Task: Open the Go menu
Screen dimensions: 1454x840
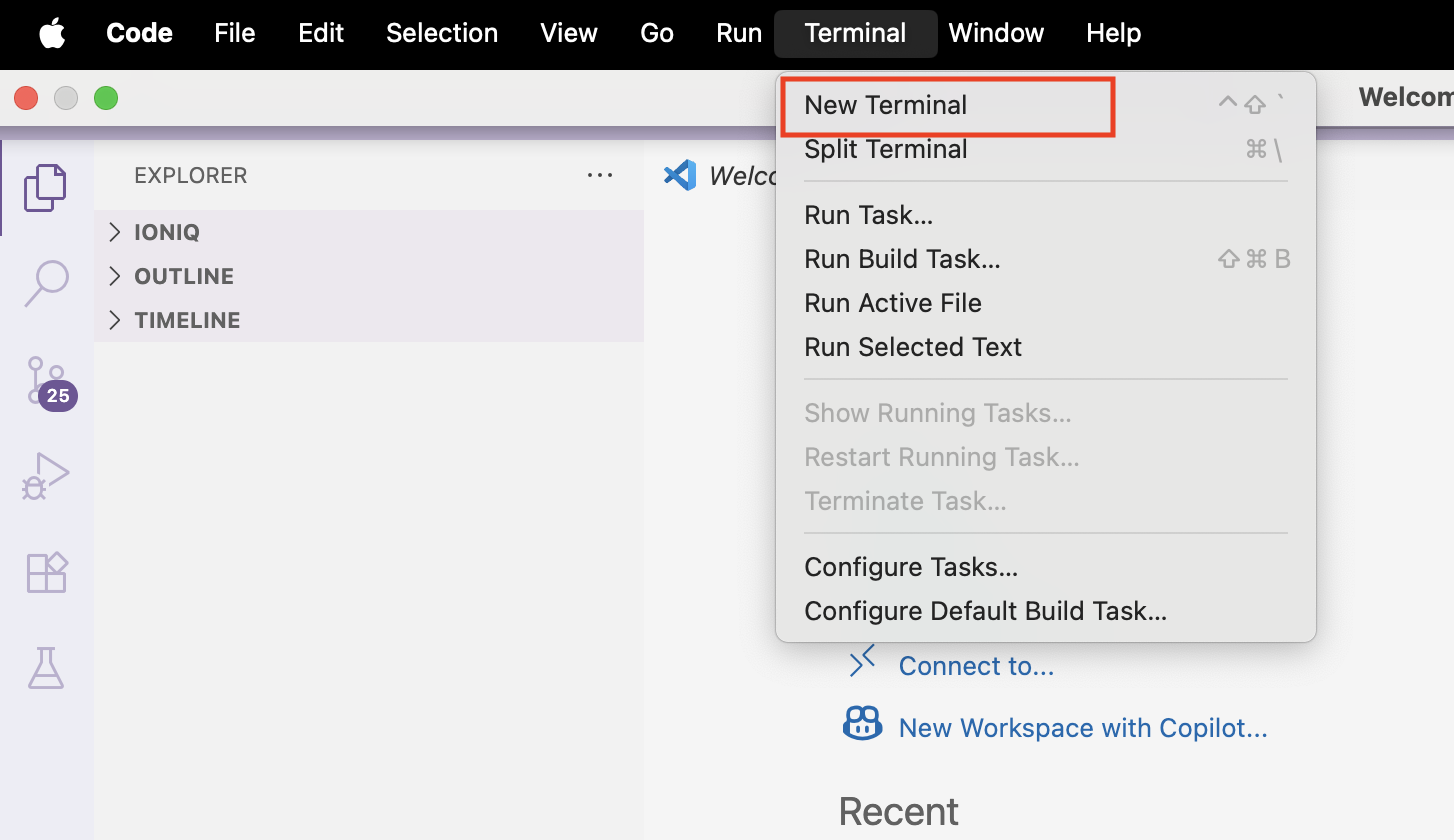Action: [657, 33]
